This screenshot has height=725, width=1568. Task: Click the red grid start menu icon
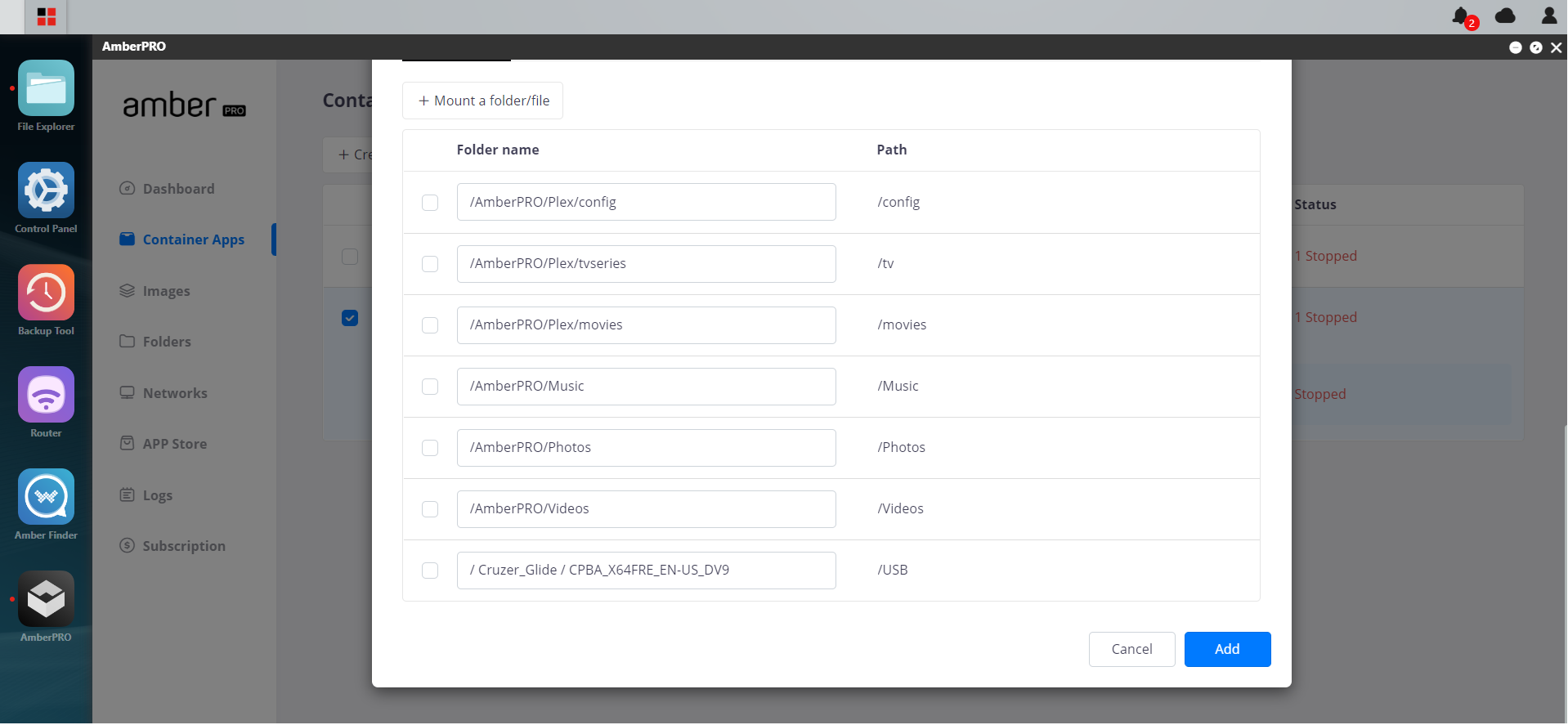[x=47, y=16]
